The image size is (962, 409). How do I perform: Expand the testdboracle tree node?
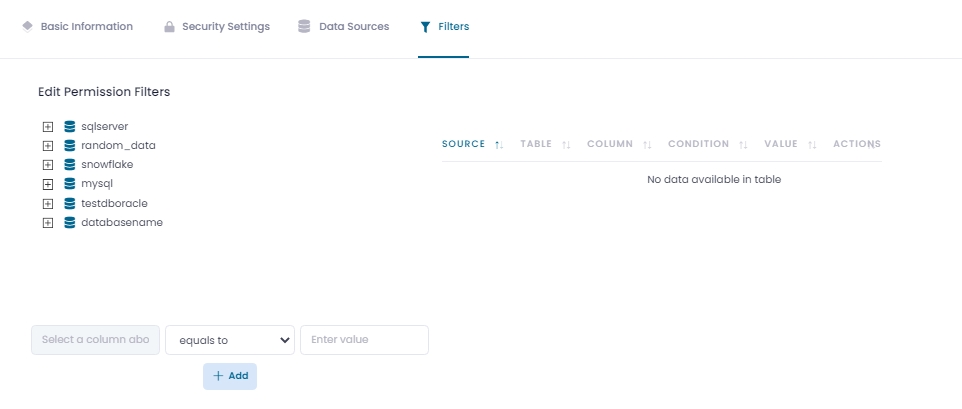pyautogui.click(x=47, y=204)
